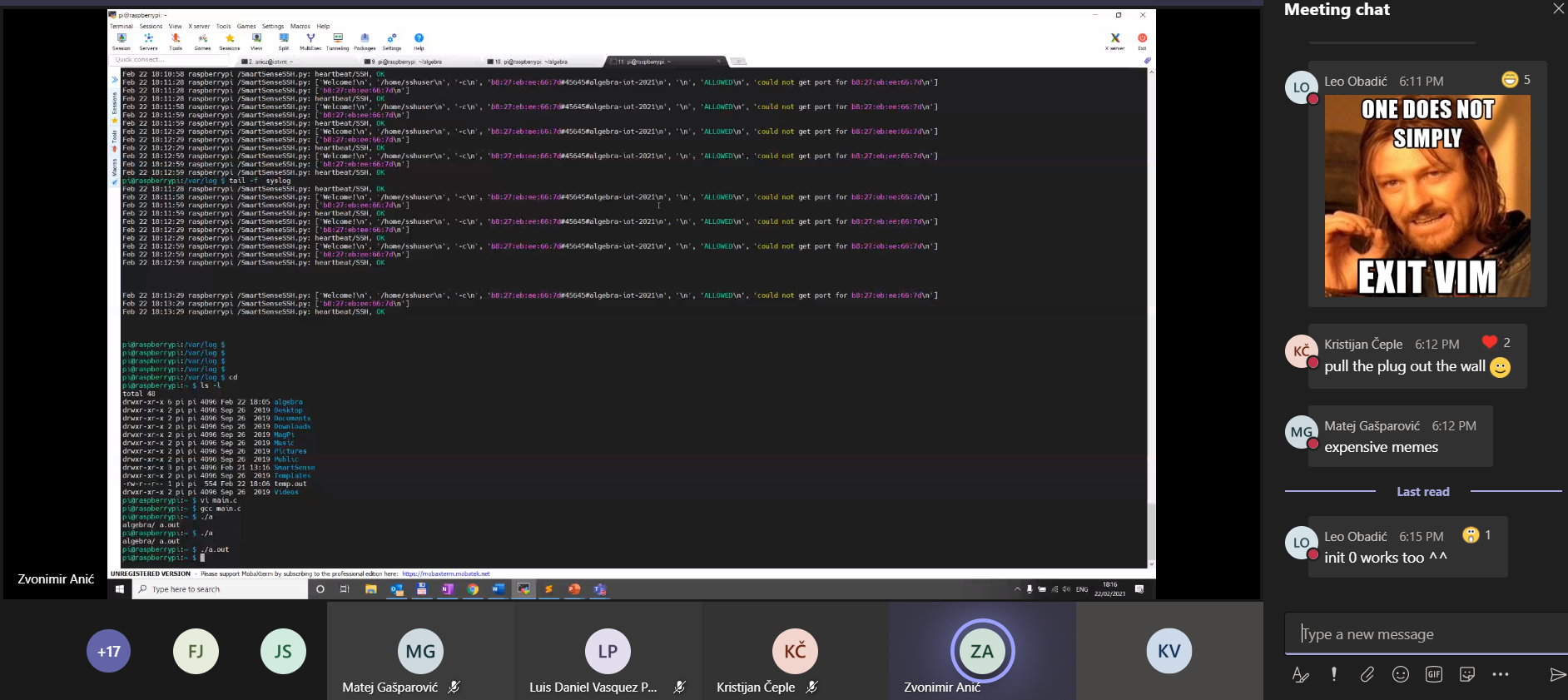Click the Format icon below message box

tap(1300, 674)
